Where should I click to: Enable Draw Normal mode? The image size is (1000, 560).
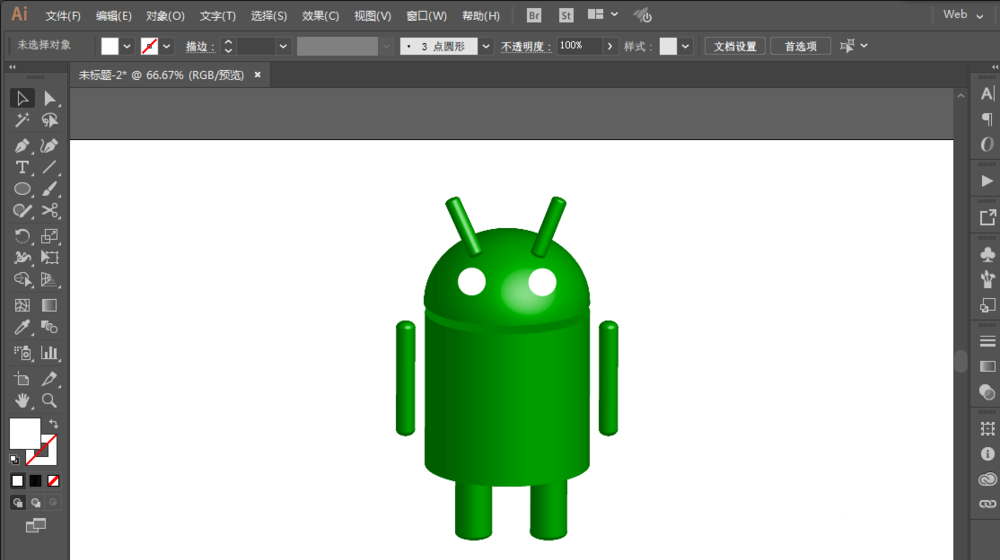[17, 503]
